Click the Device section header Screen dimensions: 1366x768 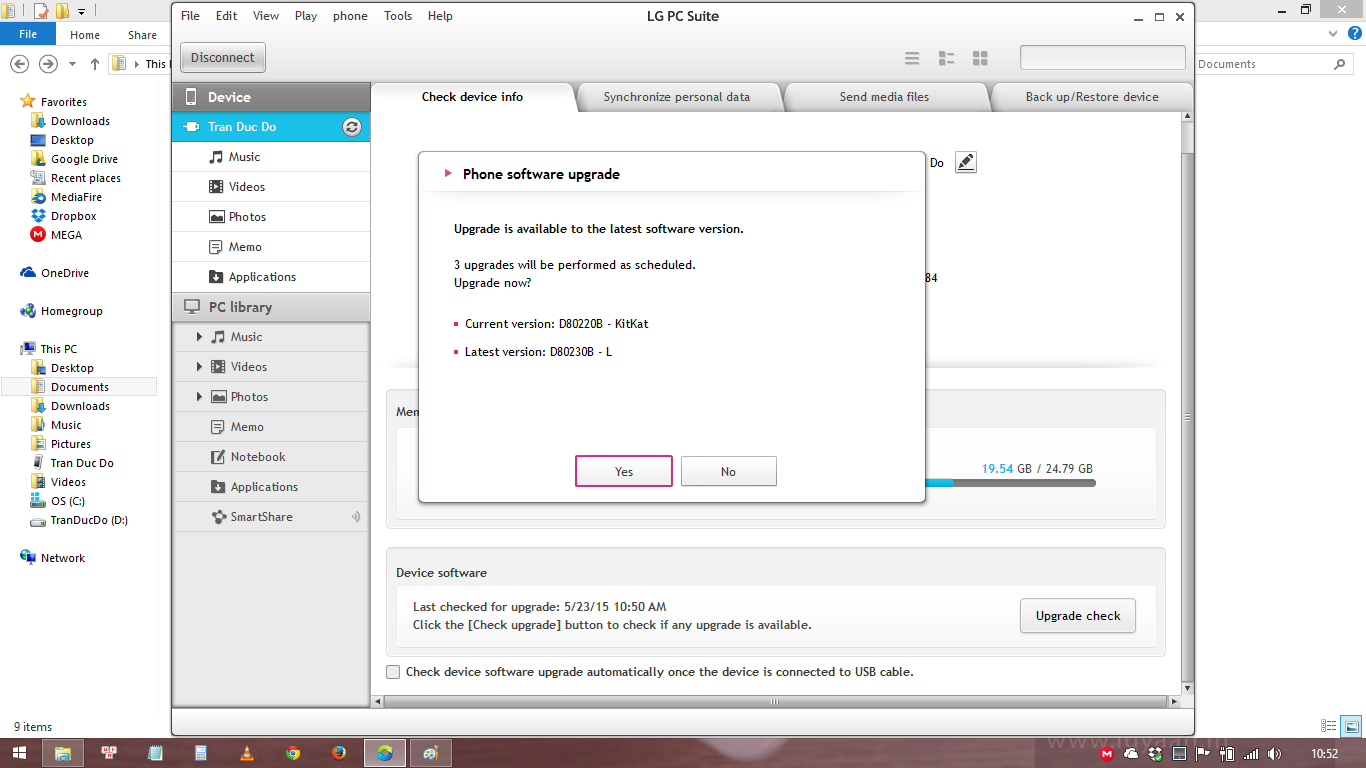[271, 97]
